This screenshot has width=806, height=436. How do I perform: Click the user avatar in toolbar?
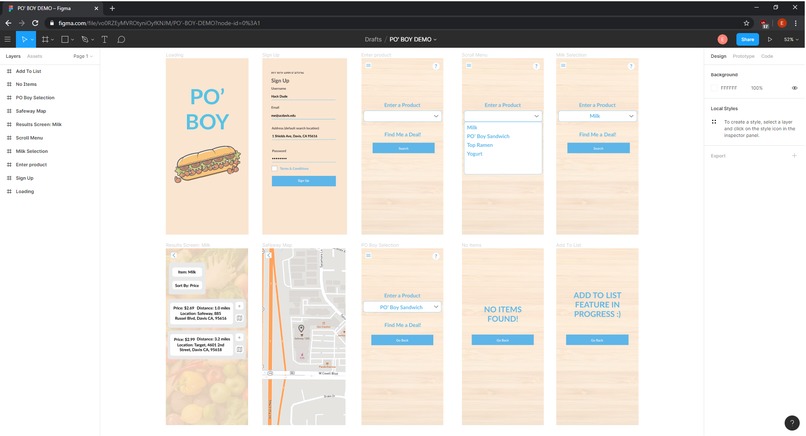(723, 39)
